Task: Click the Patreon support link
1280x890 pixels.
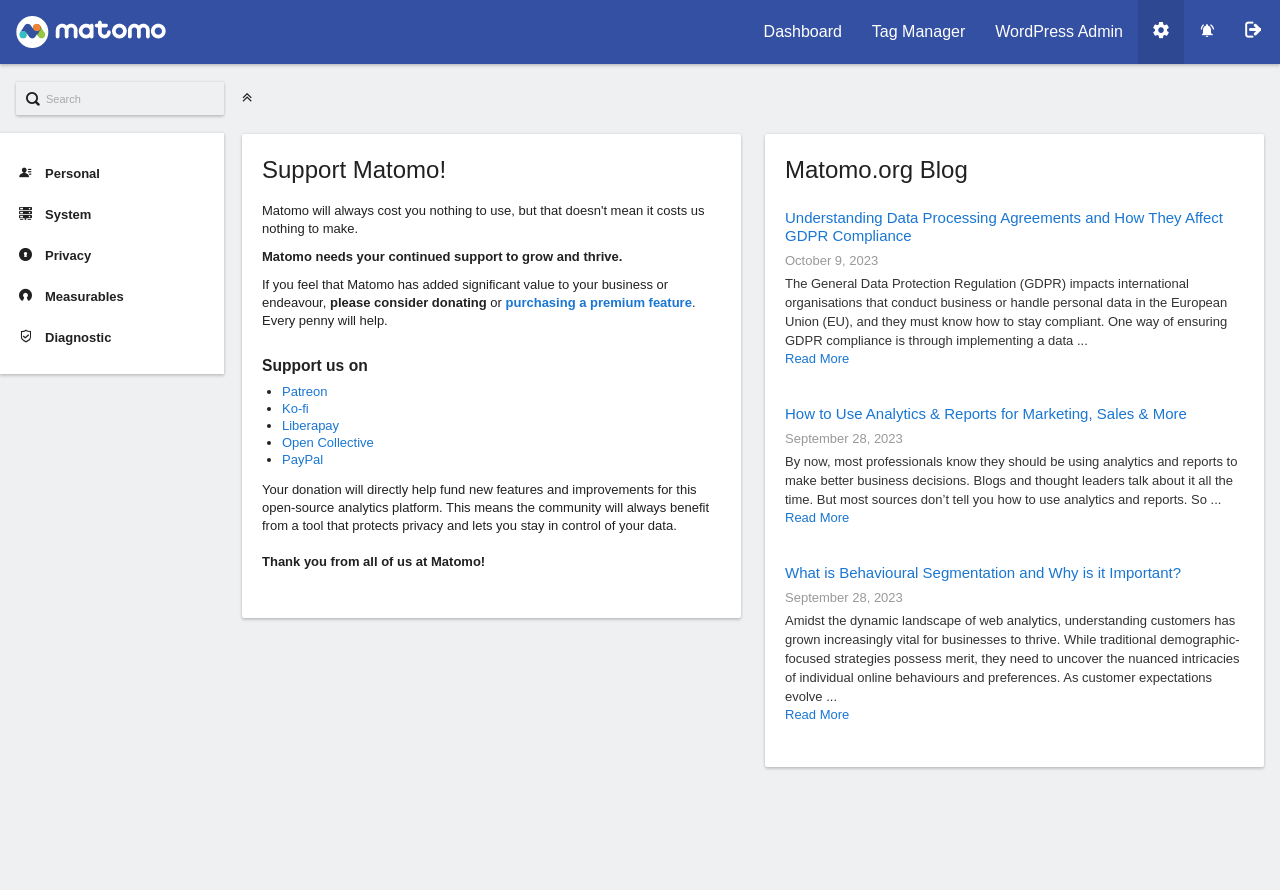Action: click(x=304, y=392)
